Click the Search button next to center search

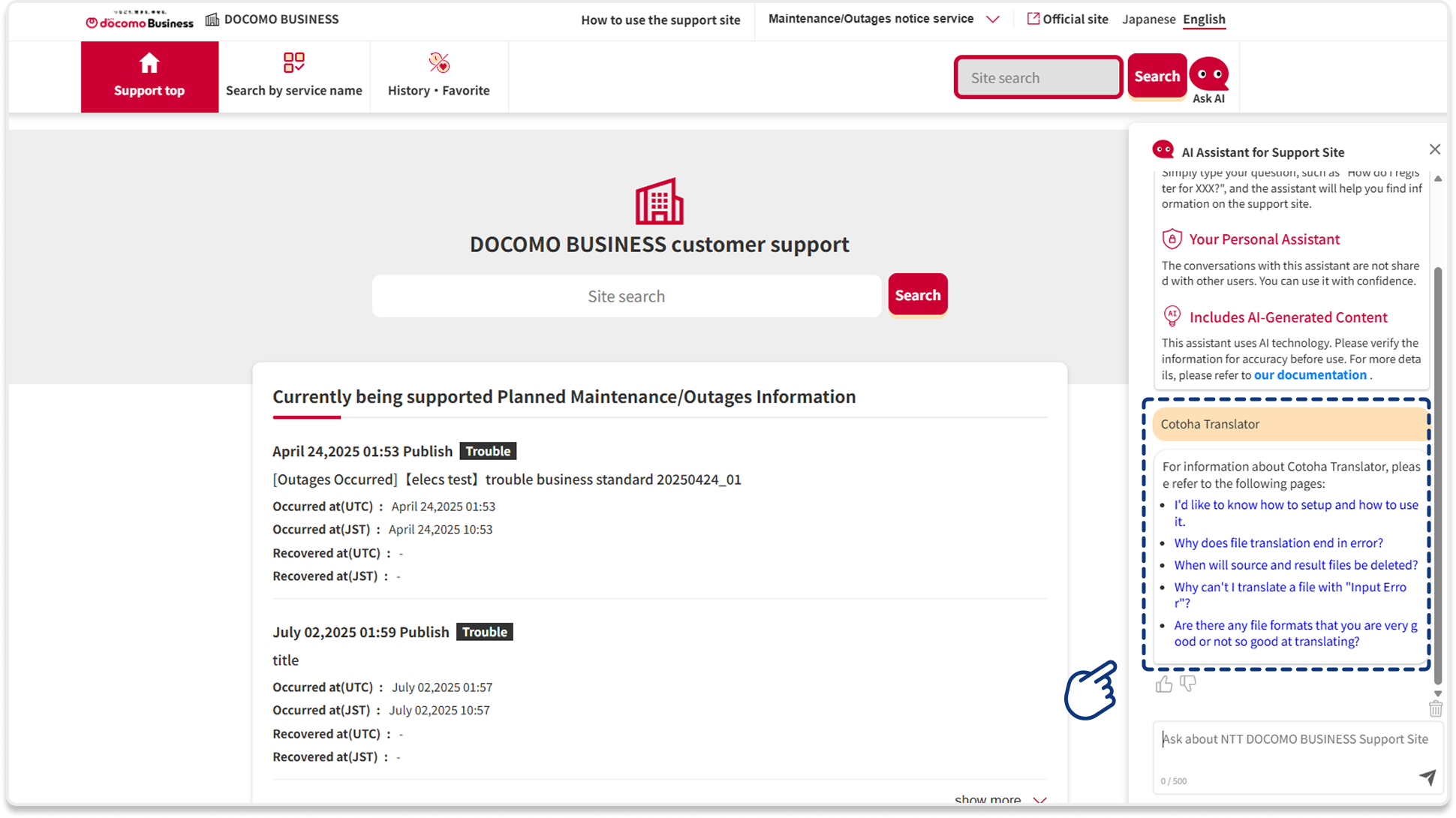tap(917, 295)
